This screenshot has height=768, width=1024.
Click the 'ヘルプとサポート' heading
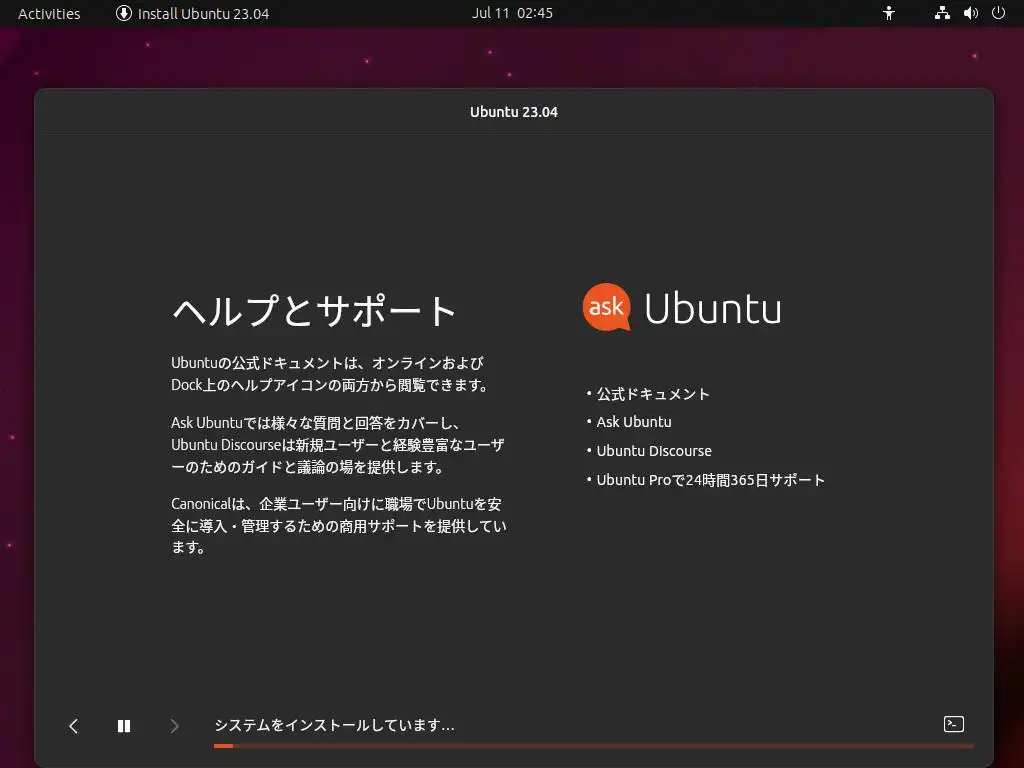(314, 310)
